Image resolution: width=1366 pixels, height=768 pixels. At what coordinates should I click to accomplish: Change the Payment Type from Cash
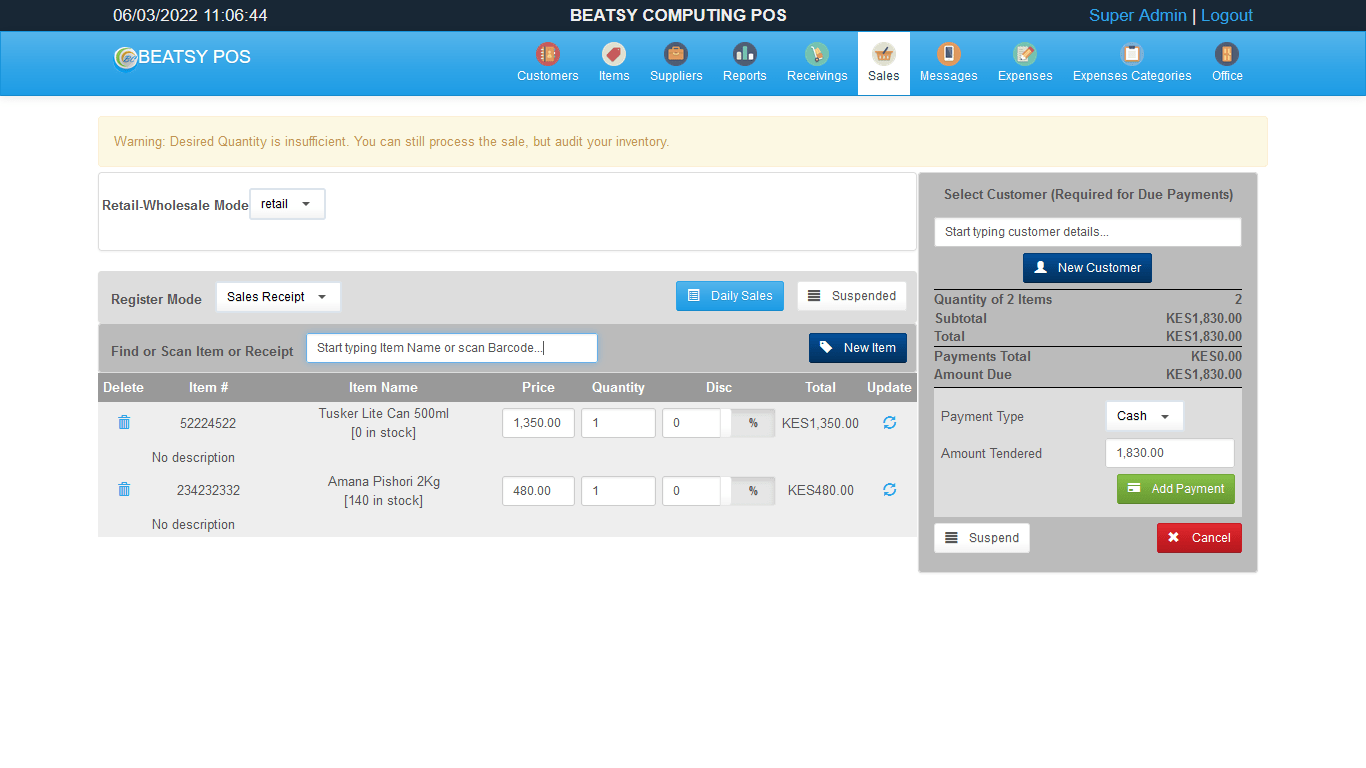pos(1144,416)
